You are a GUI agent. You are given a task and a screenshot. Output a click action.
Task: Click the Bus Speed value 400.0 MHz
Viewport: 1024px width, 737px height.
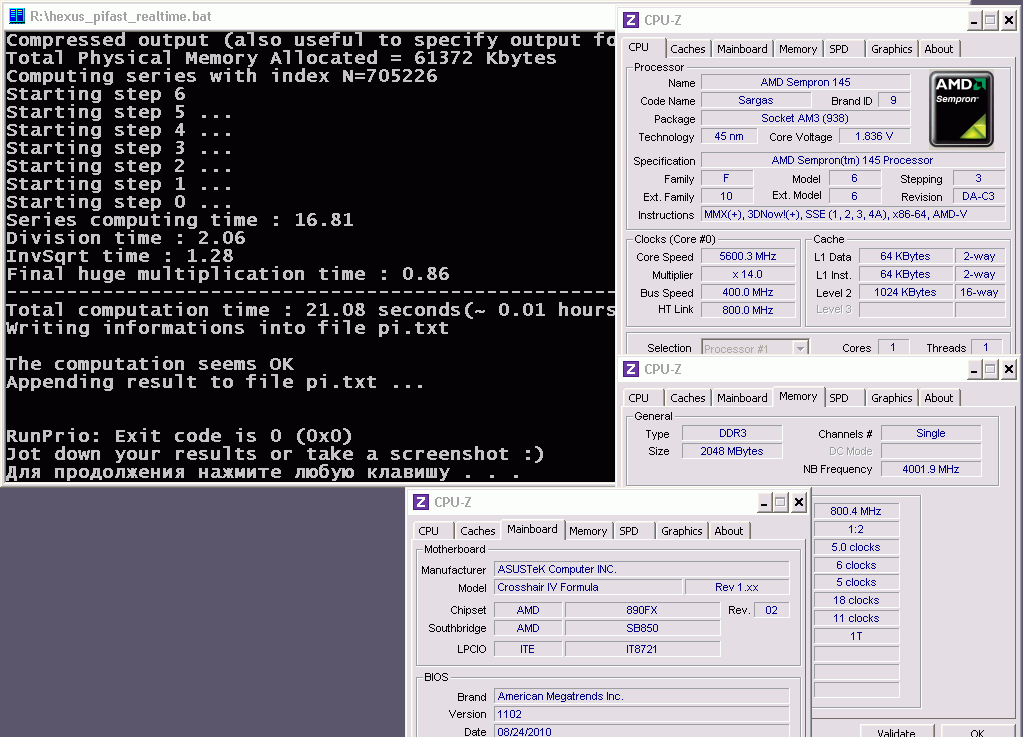(748, 292)
